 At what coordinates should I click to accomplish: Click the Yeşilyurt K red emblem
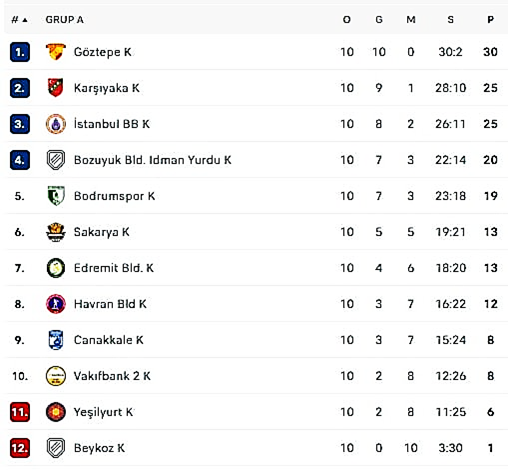click(56, 412)
